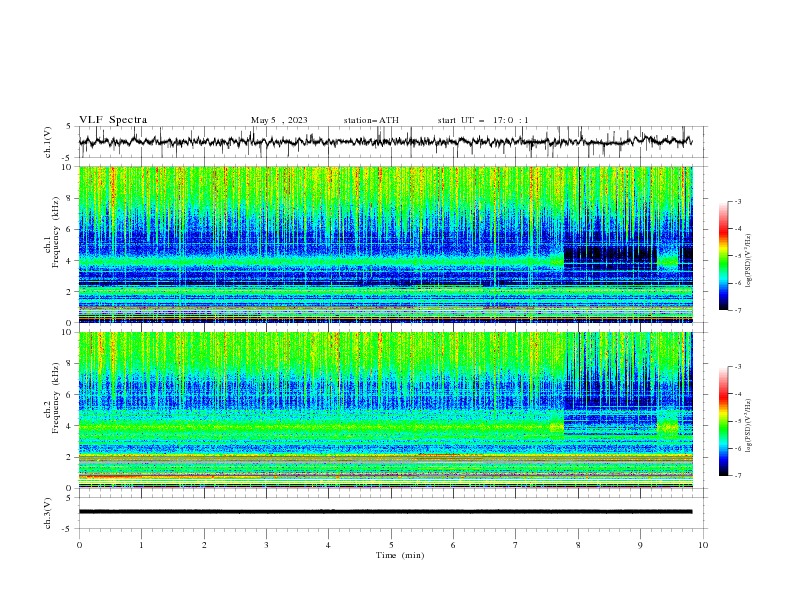Click the time axis tick label "5"
The width and height of the screenshot is (792, 612).
(x=391, y=545)
